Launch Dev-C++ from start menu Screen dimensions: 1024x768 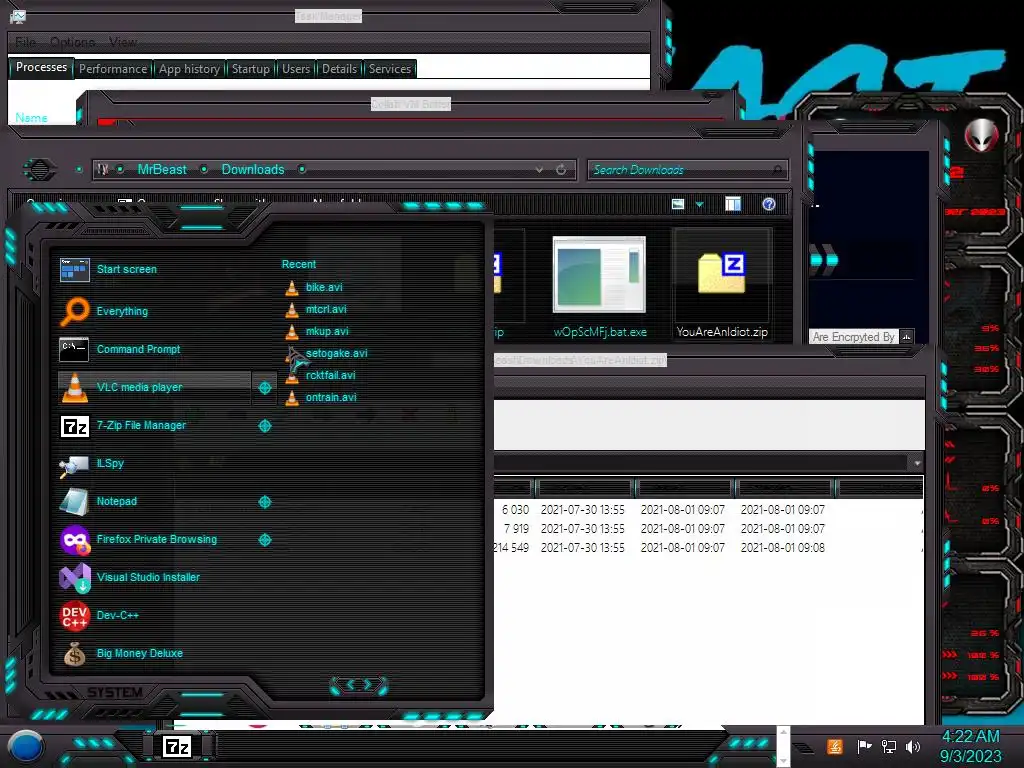[155, 615]
